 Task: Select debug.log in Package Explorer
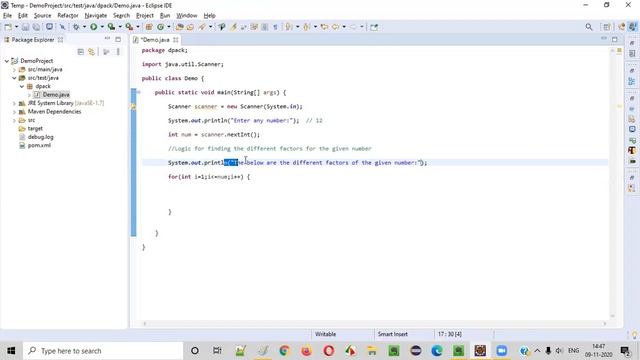click(x=40, y=137)
